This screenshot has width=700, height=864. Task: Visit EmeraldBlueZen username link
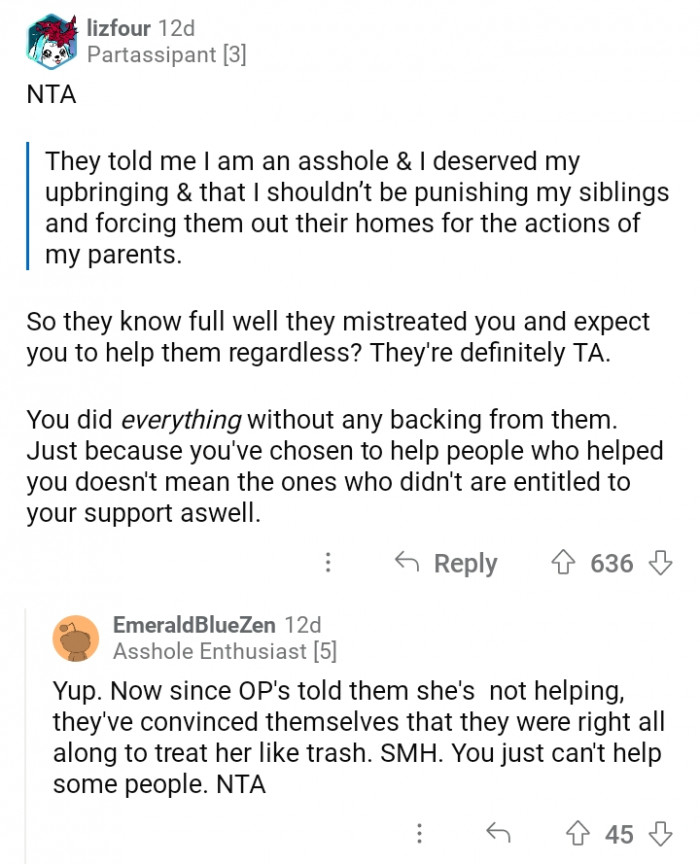click(x=195, y=625)
